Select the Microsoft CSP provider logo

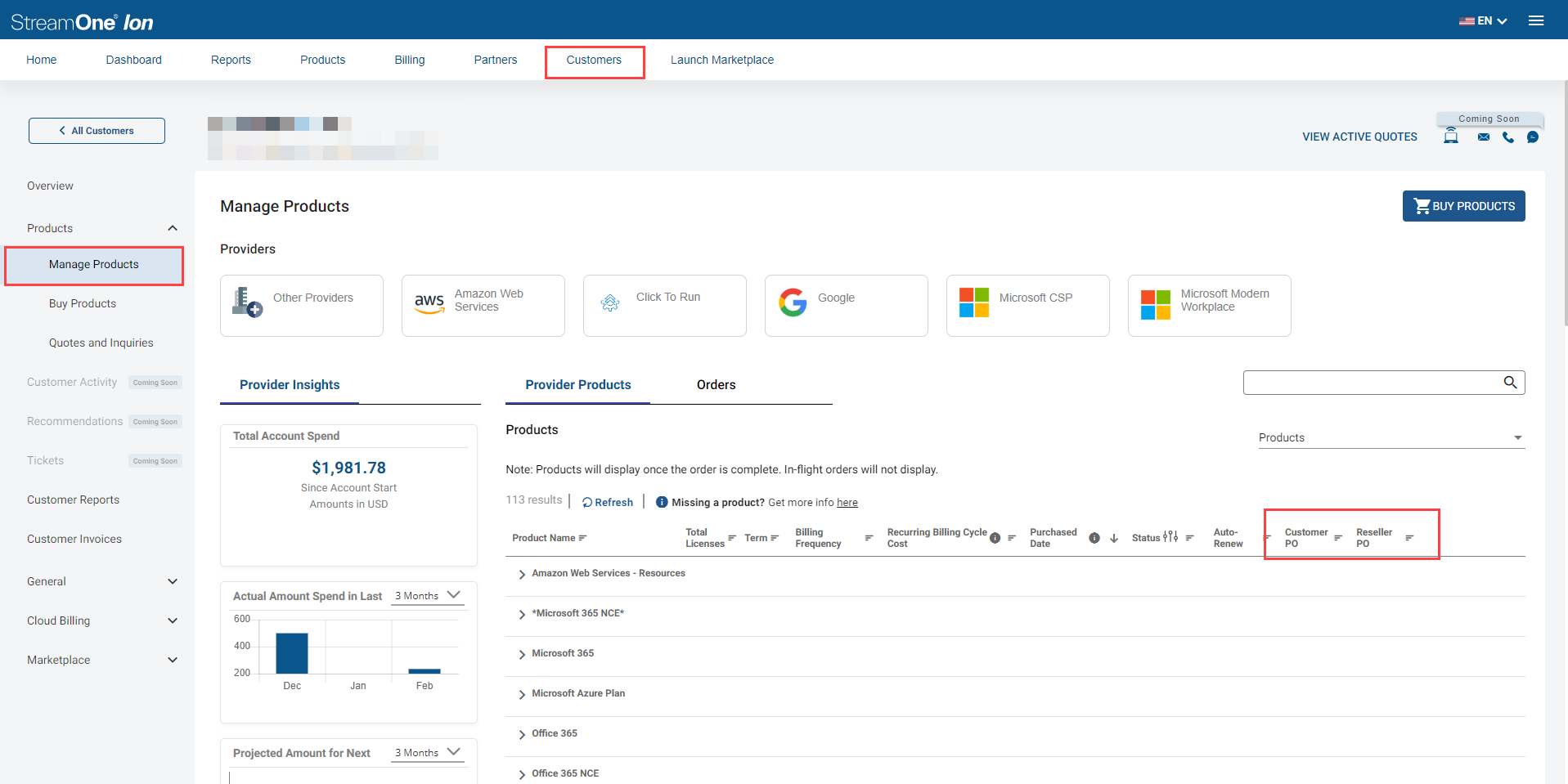click(x=974, y=302)
